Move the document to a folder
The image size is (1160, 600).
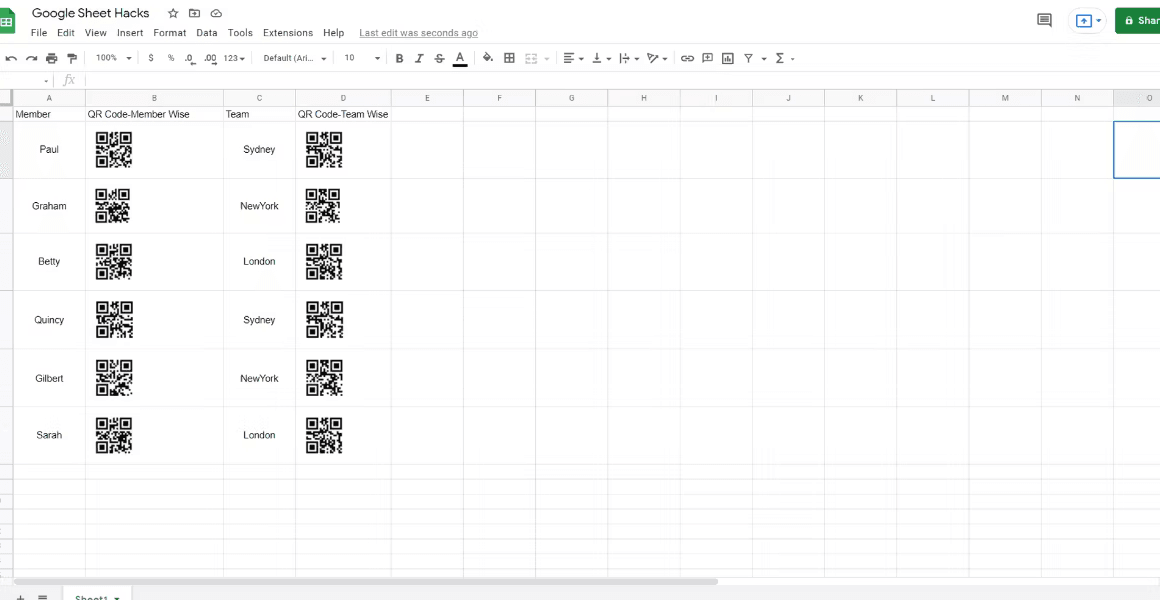[x=195, y=13]
